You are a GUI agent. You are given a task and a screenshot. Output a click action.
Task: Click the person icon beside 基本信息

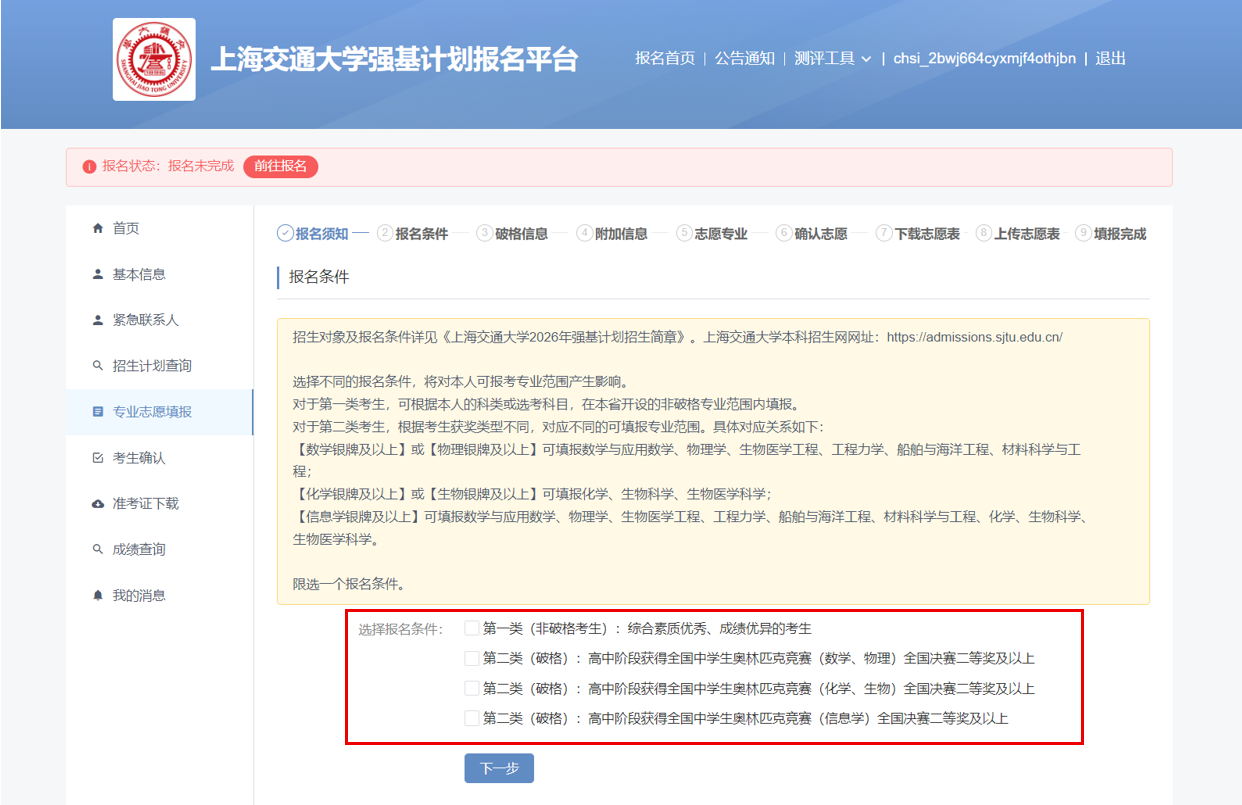coord(98,274)
